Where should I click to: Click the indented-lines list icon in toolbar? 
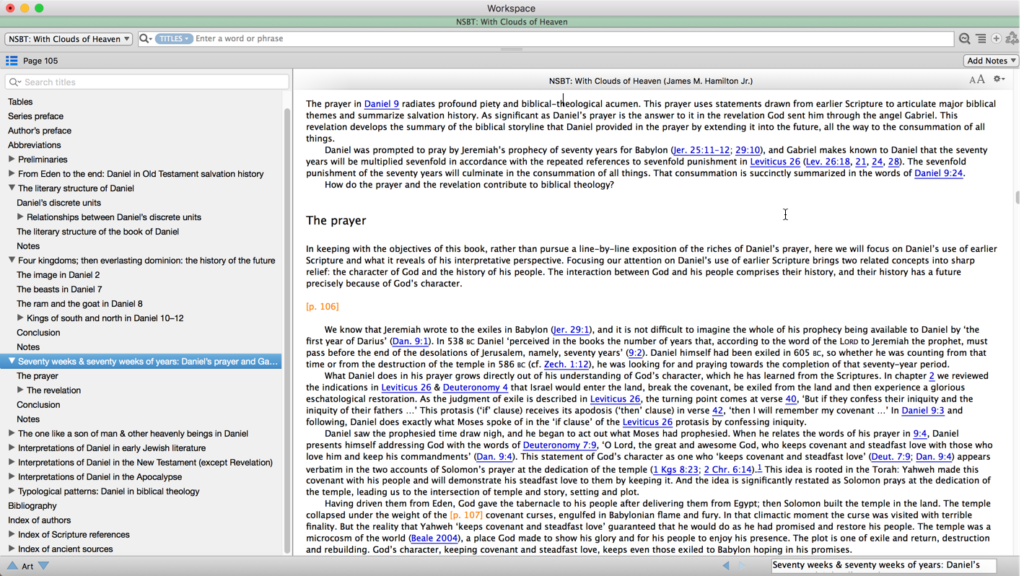pyautogui.click(x=981, y=39)
